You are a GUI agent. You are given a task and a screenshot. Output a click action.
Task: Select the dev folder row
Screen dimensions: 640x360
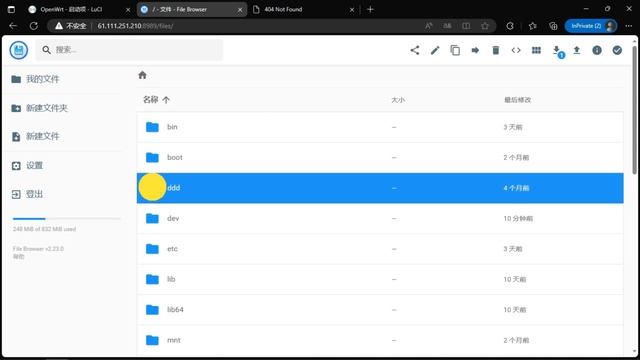pyautogui.click(x=380, y=218)
